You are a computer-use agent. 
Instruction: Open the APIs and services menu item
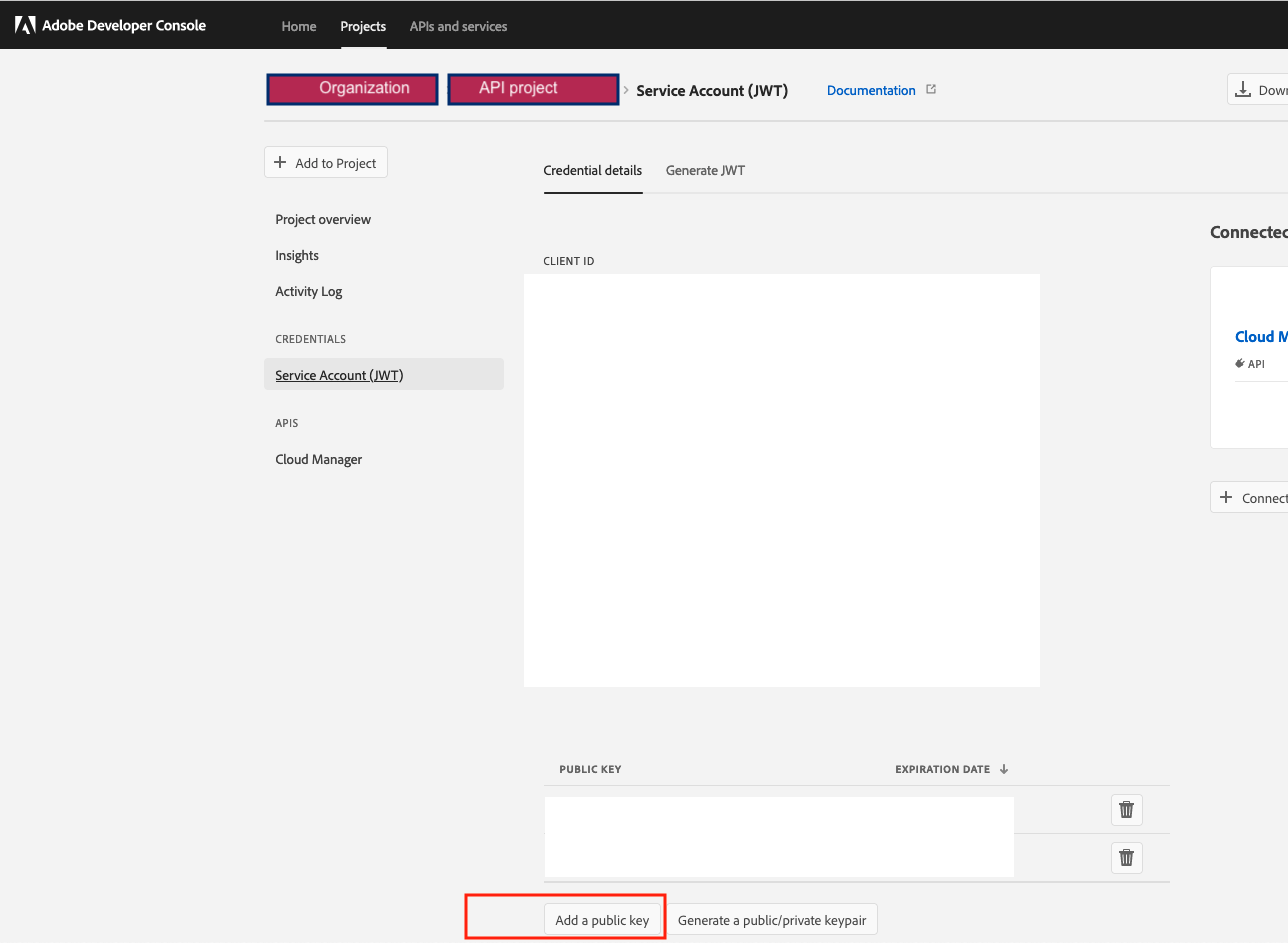(x=458, y=26)
